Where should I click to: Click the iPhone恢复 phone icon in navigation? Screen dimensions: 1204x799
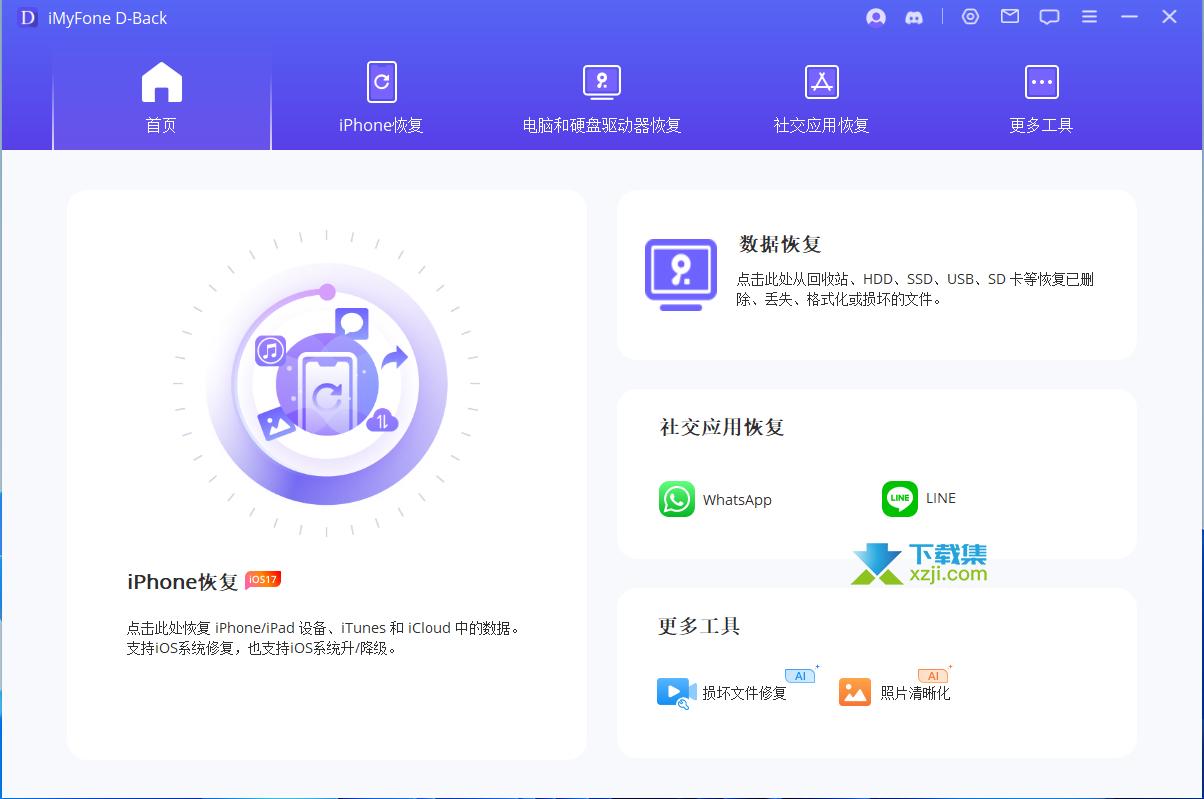(381, 82)
